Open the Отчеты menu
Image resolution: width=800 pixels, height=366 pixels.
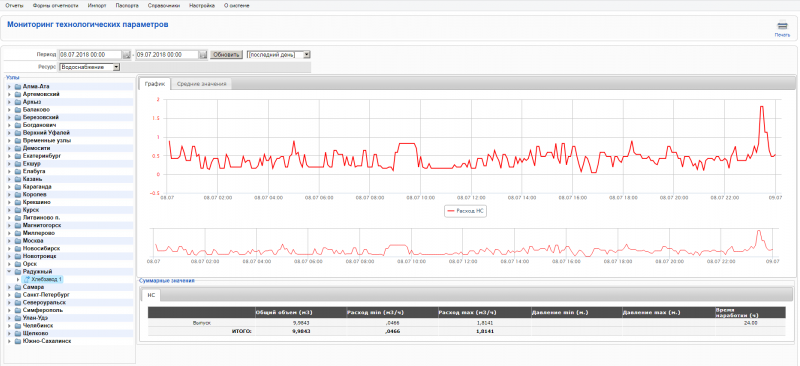click(14, 6)
